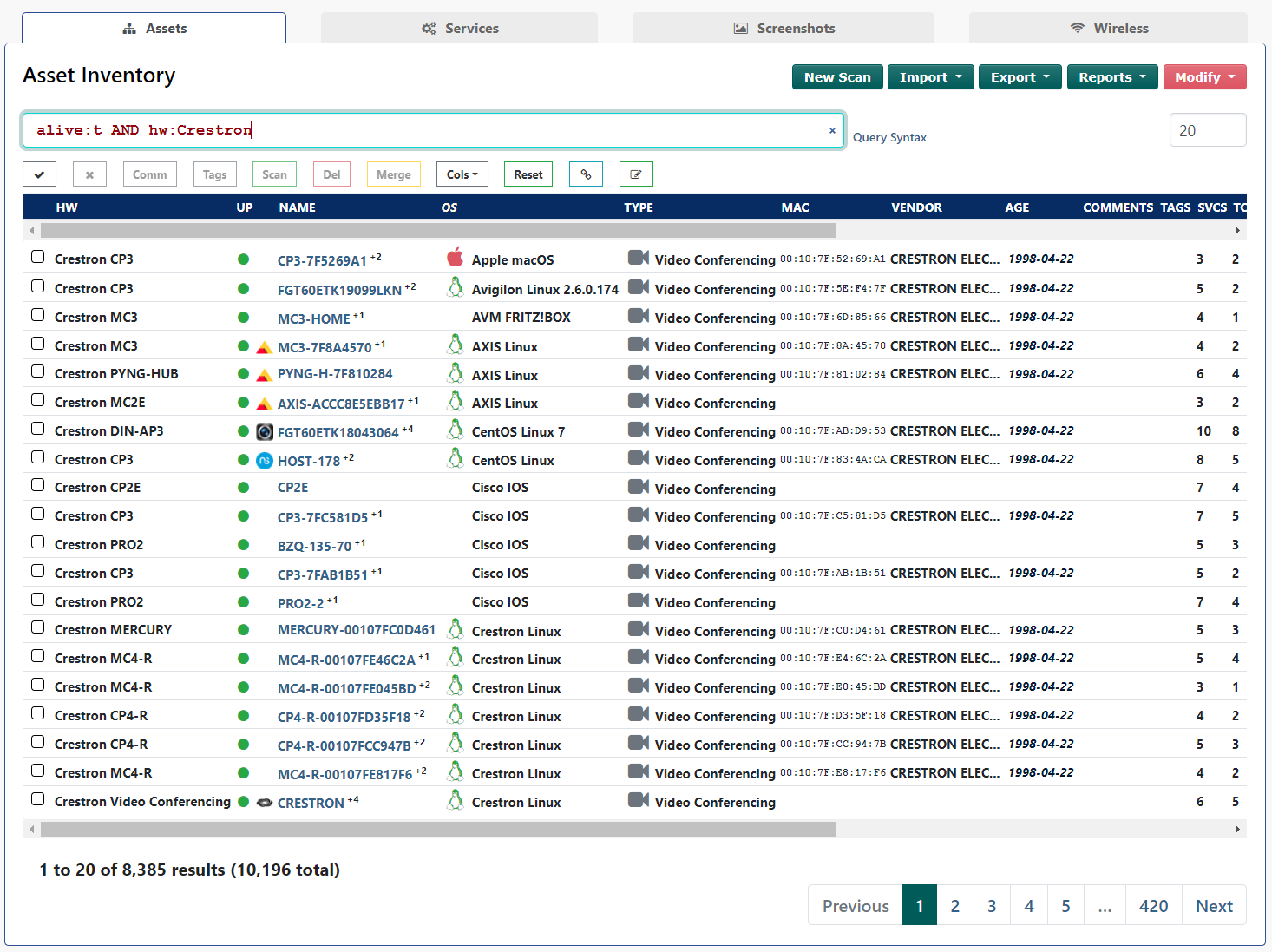The height and width of the screenshot is (952, 1272).
Task: Click the New Scan button
Action: pyautogui.click(x=836, y=76)
